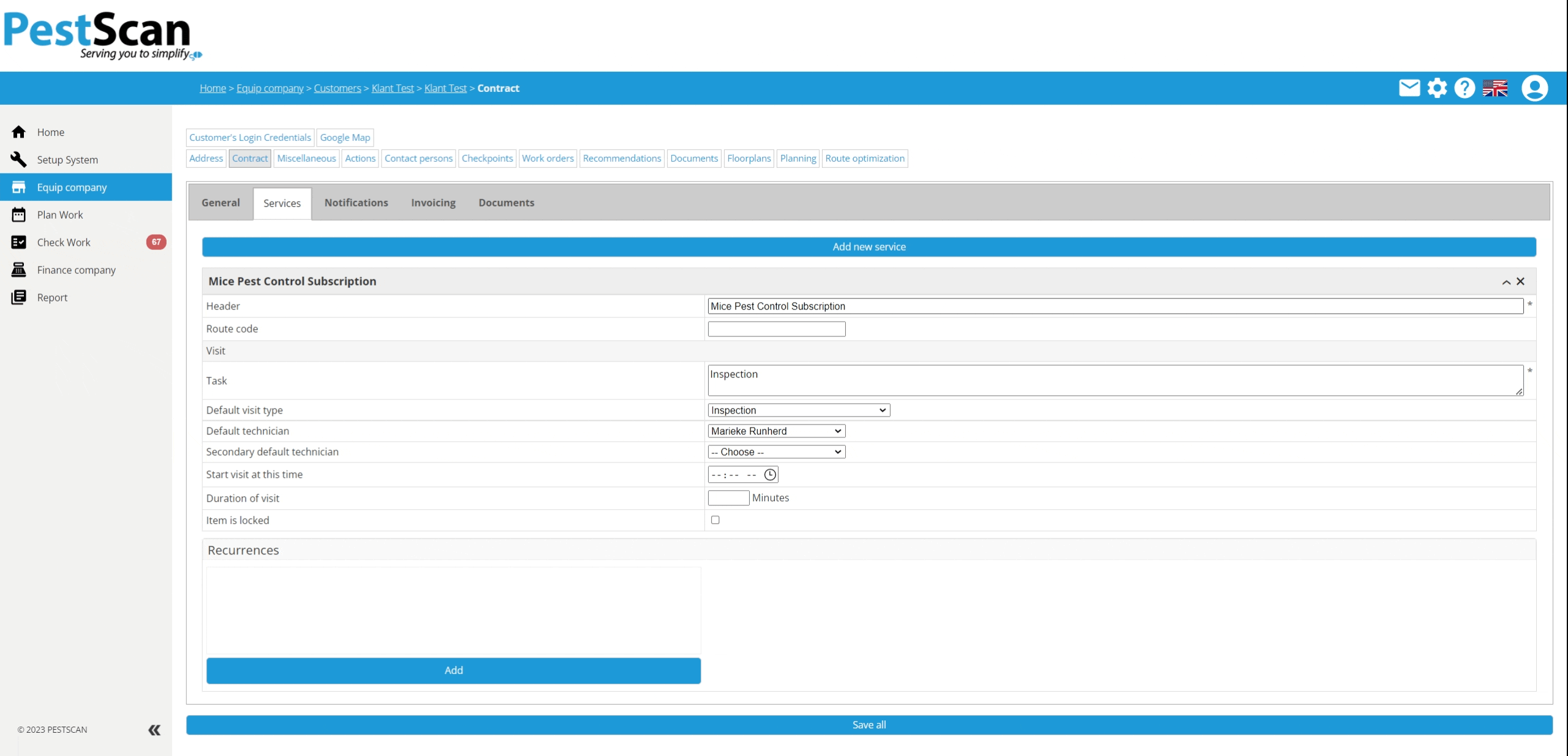Toggle the Item is locked checkbox
1568x756 pixels.
point(715,520)
